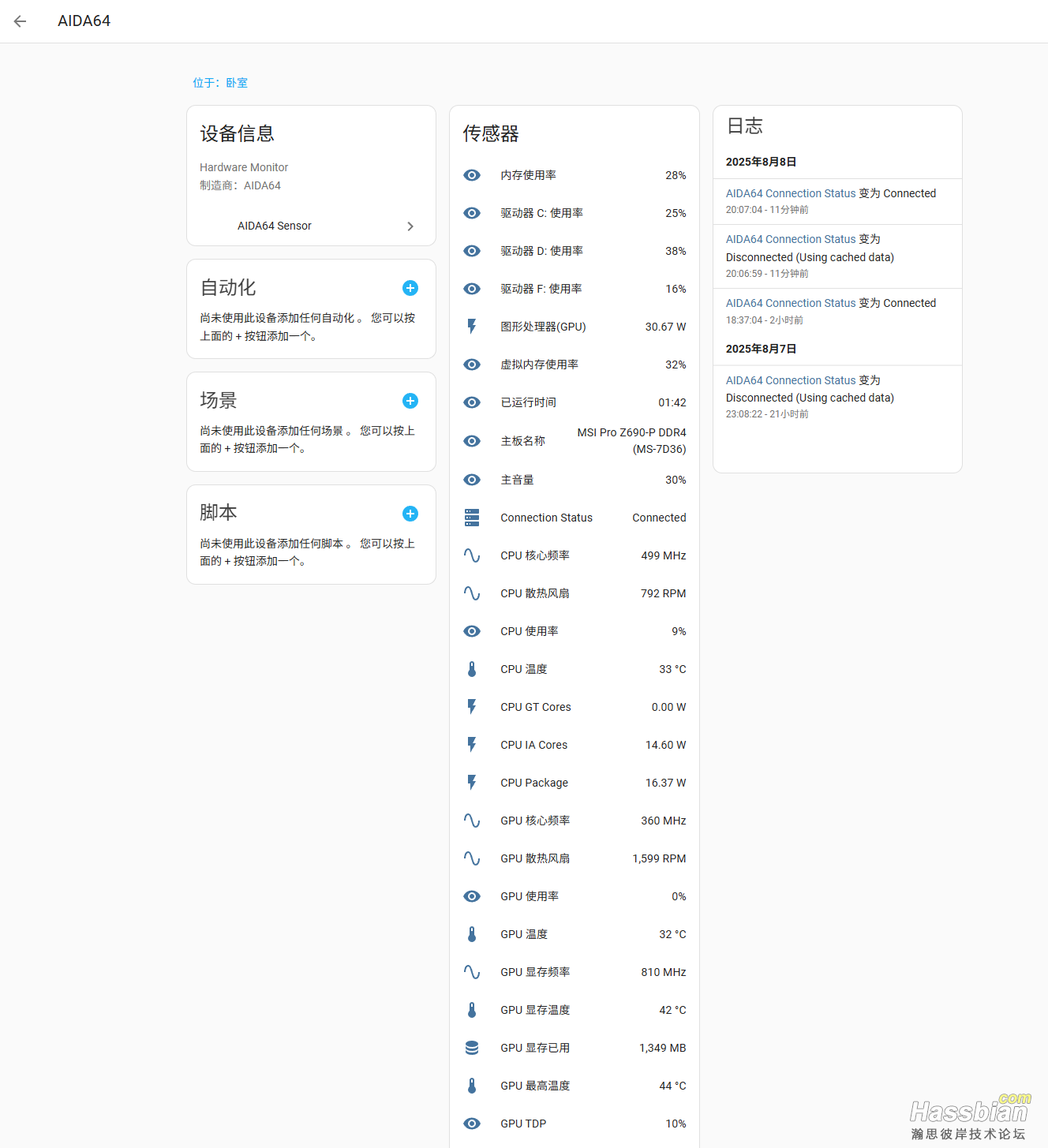Image resolution: width=1048 pixels, height=1148 pixels.
Task: Click the thermometer icon for GPU 最高温度
Action: [x=472, y=1086]
